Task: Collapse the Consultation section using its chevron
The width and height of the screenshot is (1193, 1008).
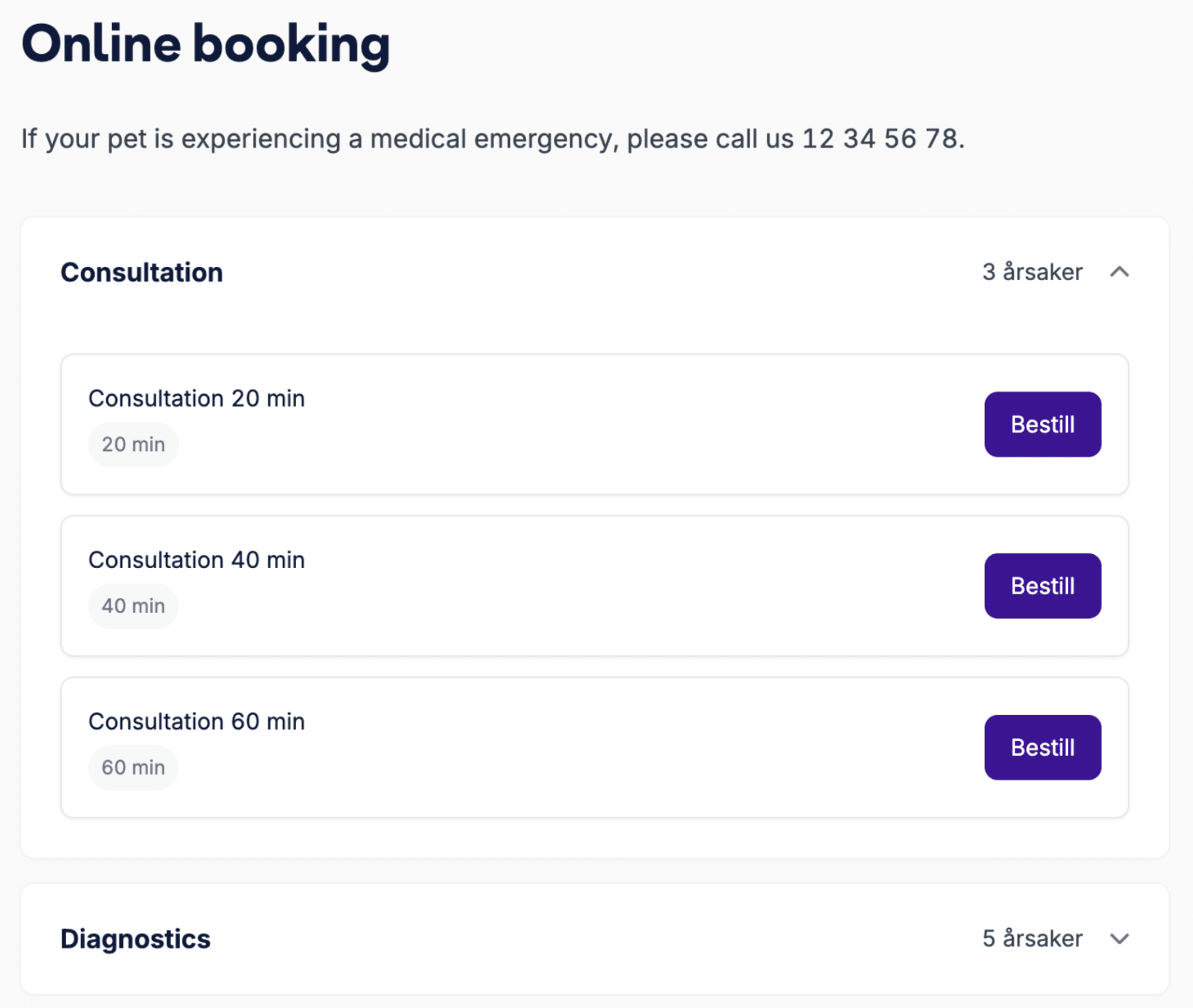Action: pyautogui.click(x=1120, y=273)
